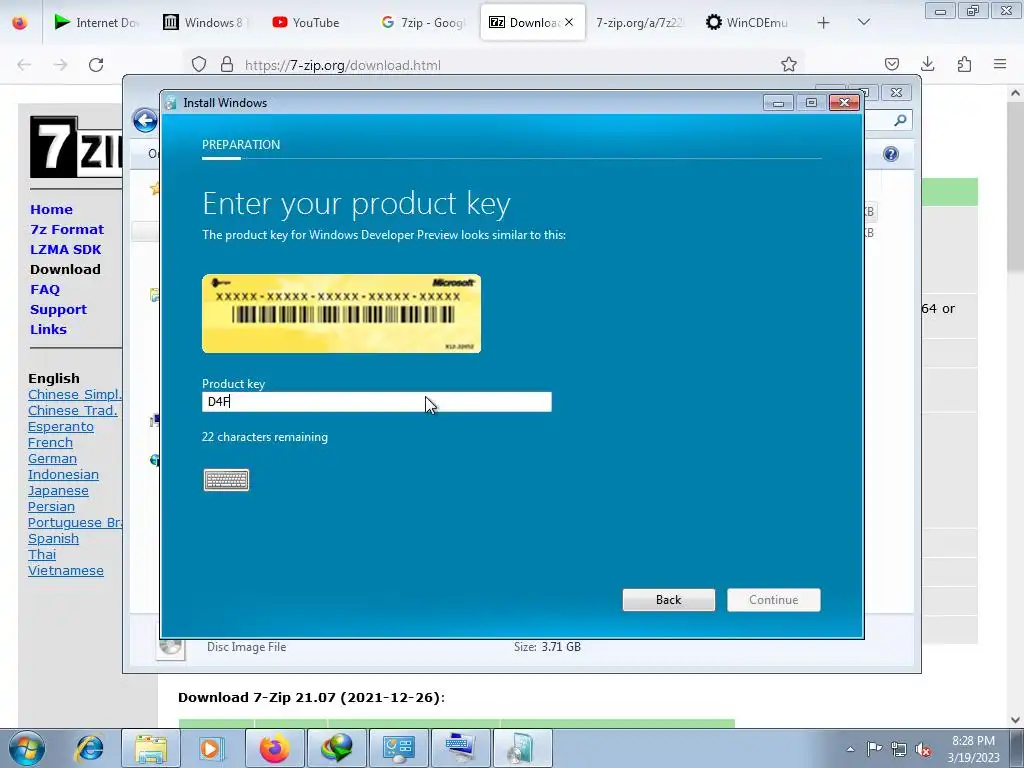Open the Control Panel taskbar icon
The image size is (1024, 768).
398,748
